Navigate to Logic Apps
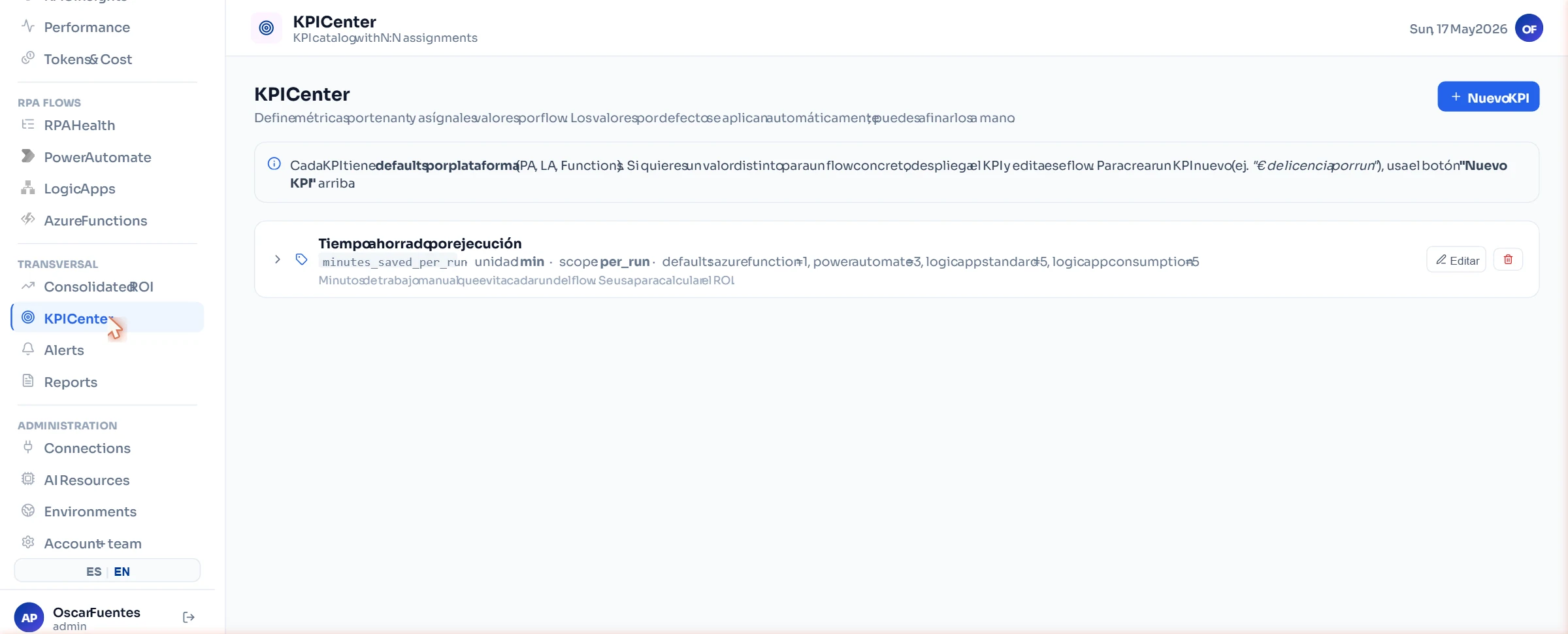Viewport: 1568px width, 634px height. coord(107,189)
